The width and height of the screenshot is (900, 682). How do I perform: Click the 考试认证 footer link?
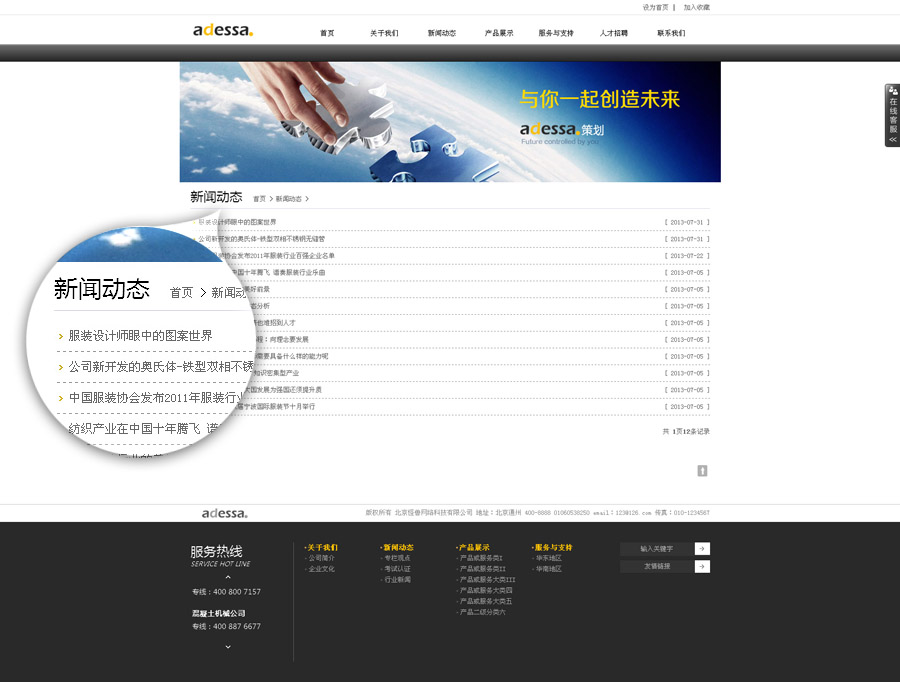(x=397, y=569)
